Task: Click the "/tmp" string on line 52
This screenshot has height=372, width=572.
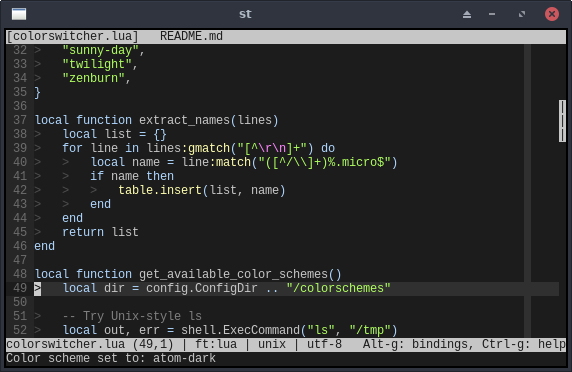Action: [x=370, y=330]
